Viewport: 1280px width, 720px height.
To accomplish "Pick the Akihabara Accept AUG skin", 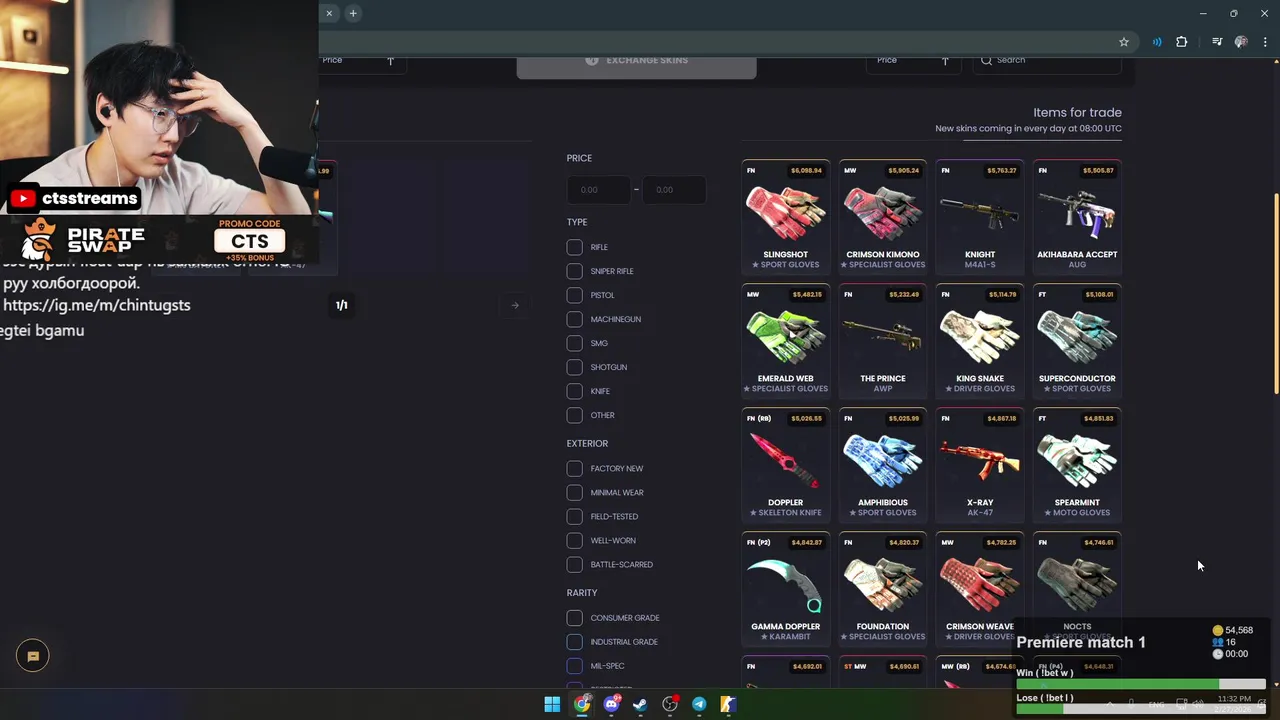I will pos(1077,217).
